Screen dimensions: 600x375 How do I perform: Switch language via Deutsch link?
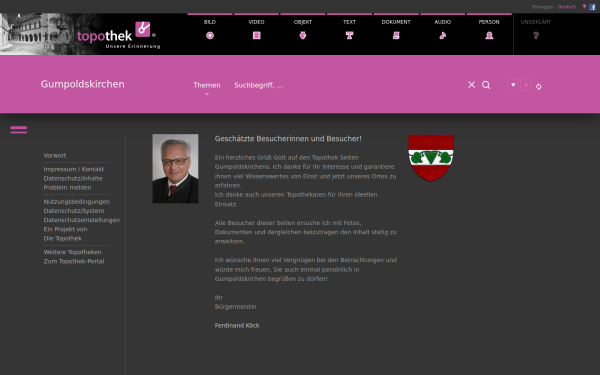(567, 7)
